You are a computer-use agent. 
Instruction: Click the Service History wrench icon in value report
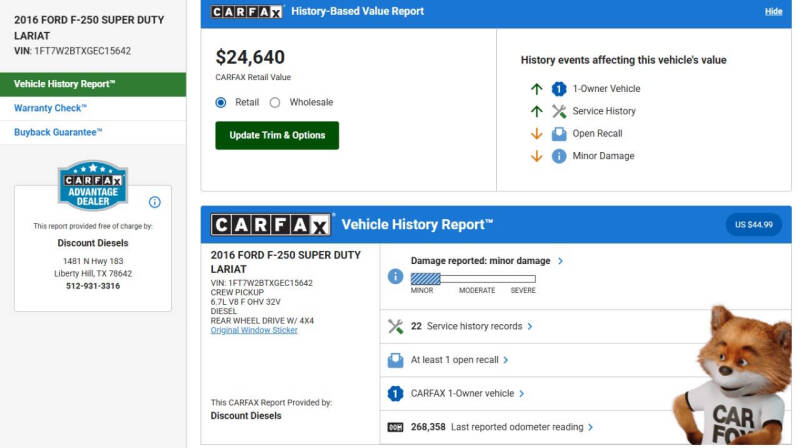click(x=559, y=111)
